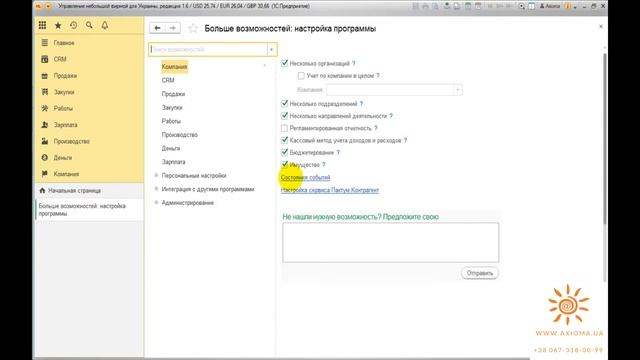Add page to favorites with star outline
The width and height of the screenshot is (640, 360).
(x=193, y=28)
